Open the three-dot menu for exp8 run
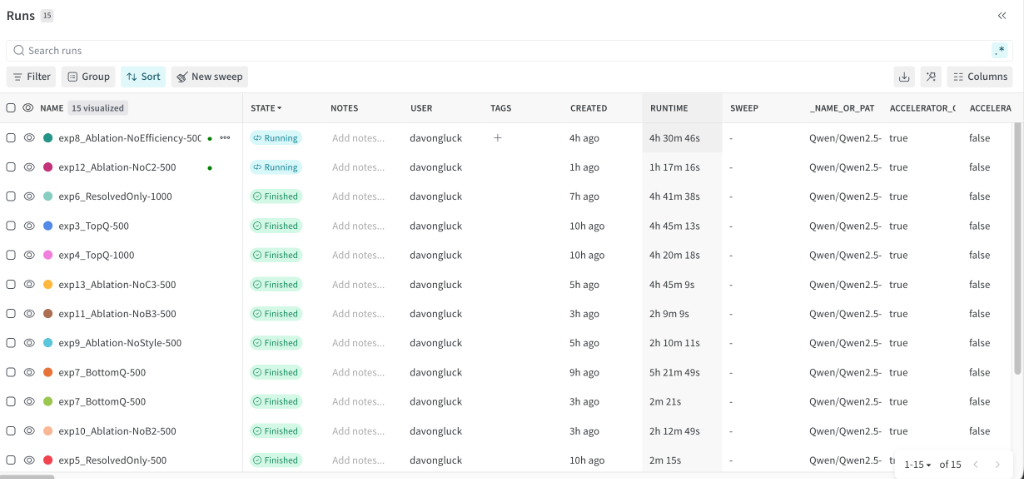The width and height of the screenshot is (1024, 479). (x=225, y=138)
